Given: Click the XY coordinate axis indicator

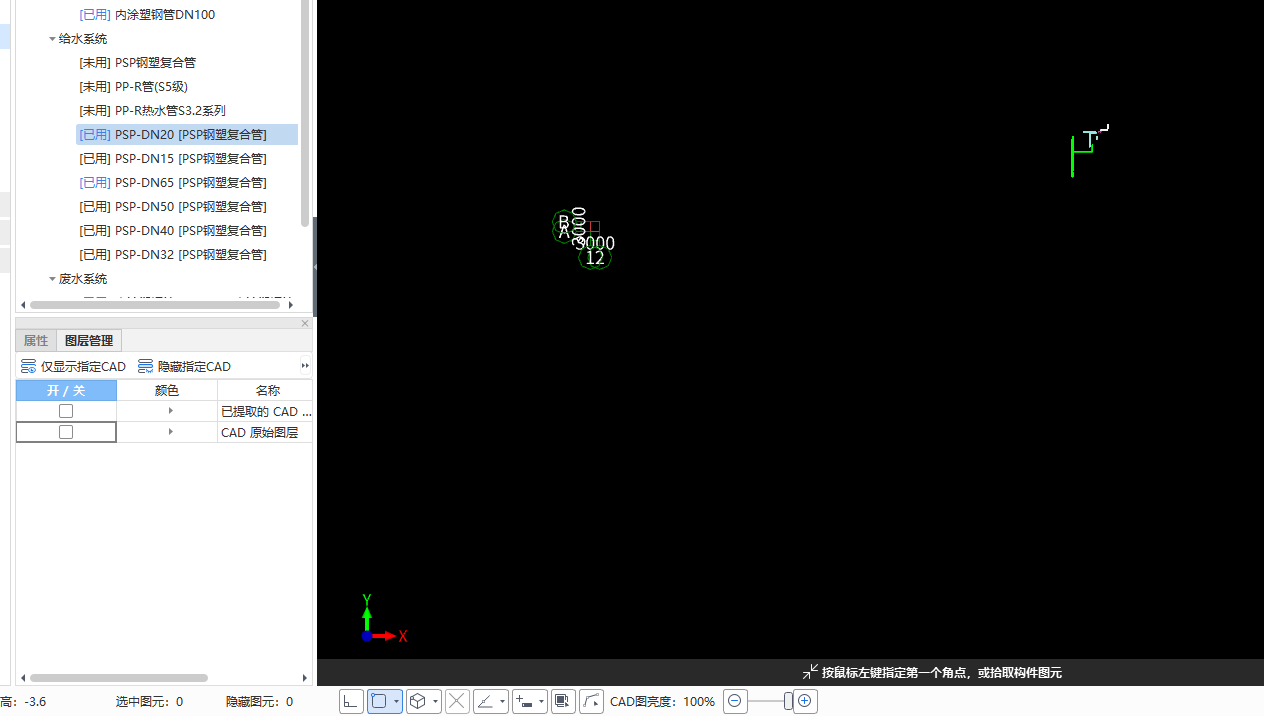Looking at the screenshot, I should (x=383, y=620).
